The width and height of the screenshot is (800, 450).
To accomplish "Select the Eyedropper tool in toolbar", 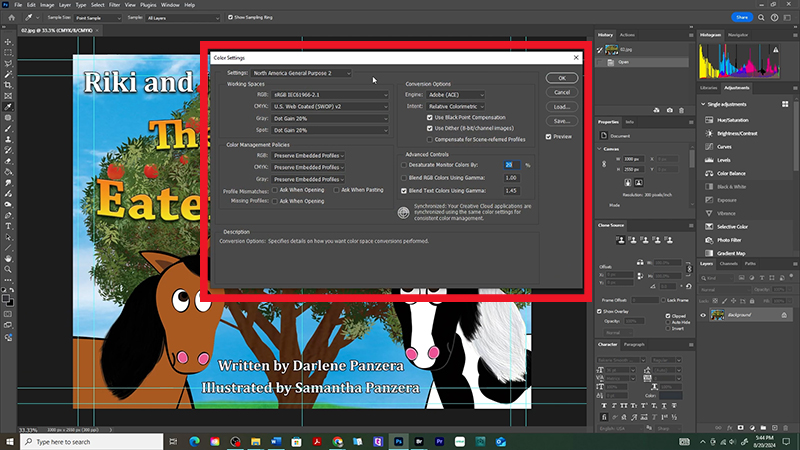I will [8, 107].
